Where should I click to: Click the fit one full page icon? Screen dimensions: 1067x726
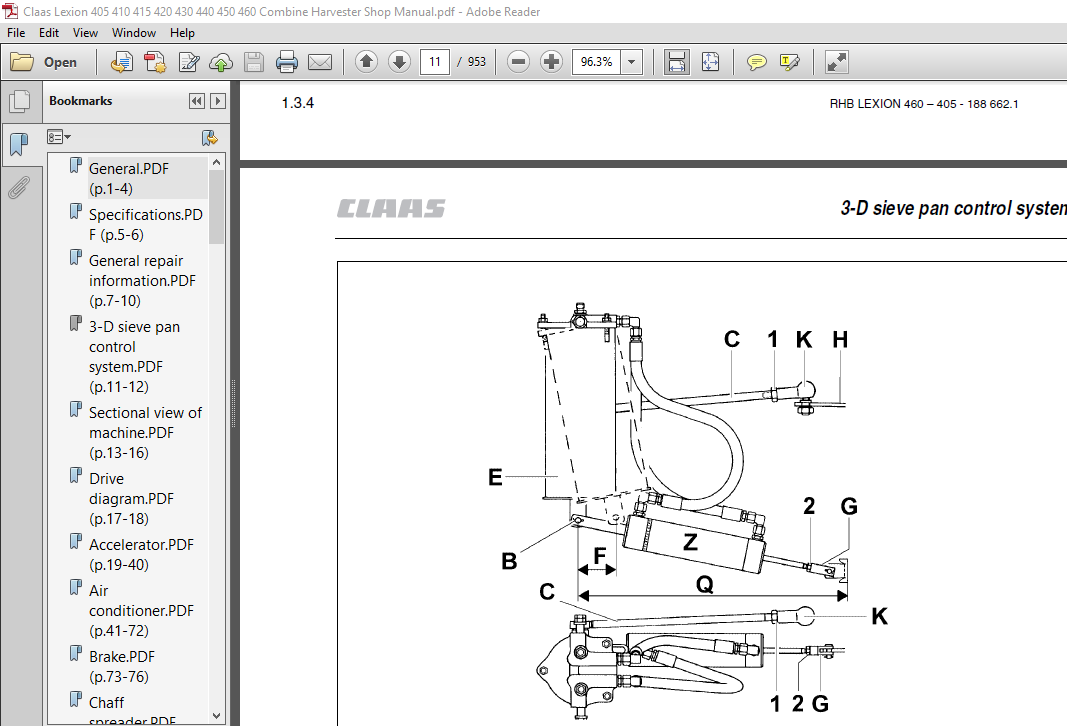coord(710,62)
